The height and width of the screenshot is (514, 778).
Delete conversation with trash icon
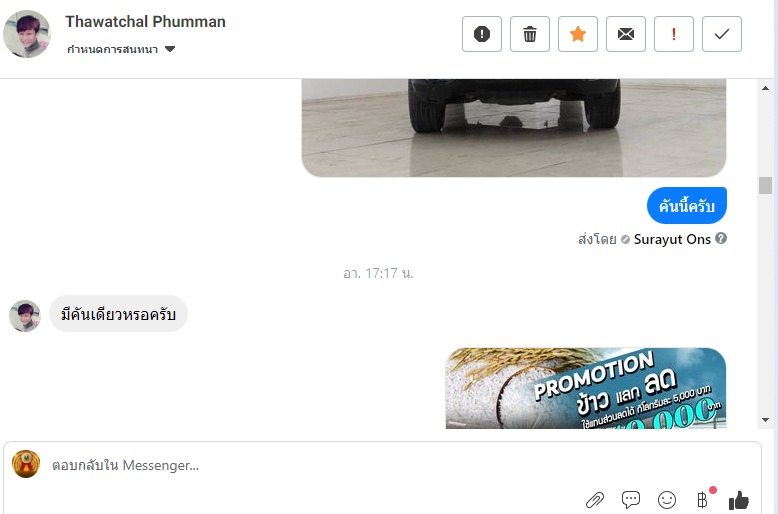point(529,34)
